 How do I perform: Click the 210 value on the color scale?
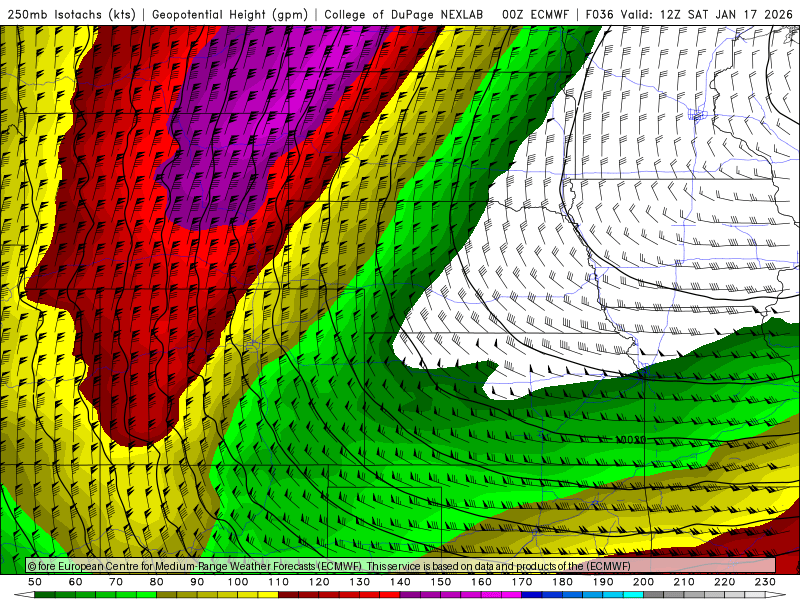coord(684,582)
